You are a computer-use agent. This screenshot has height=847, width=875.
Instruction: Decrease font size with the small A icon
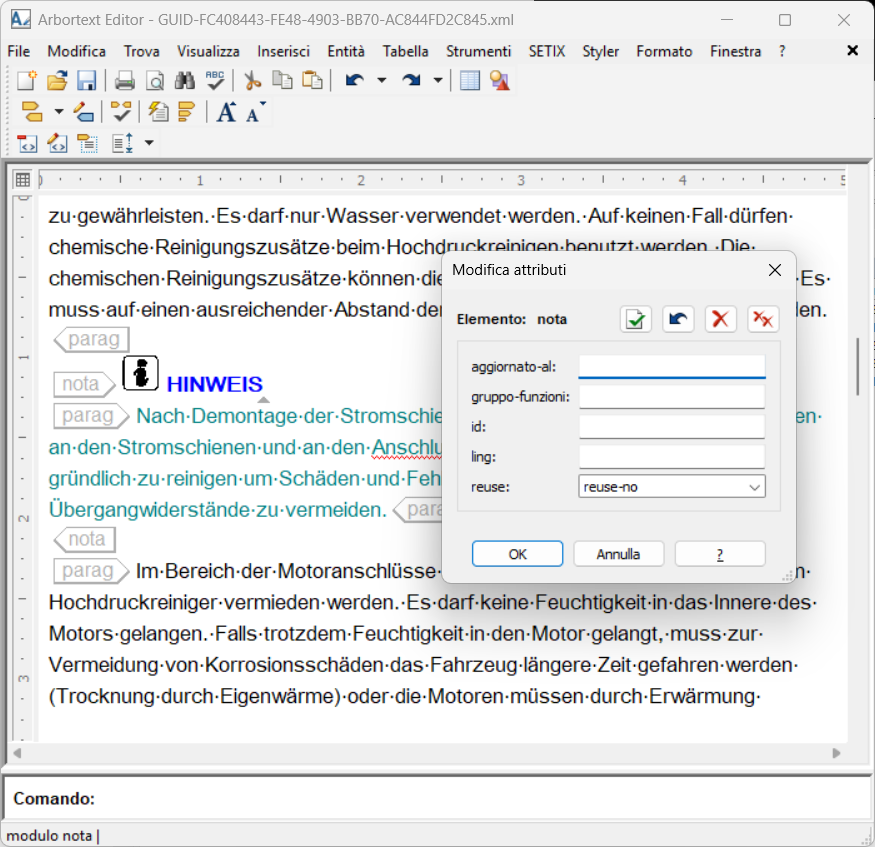[x=254, y=114]
